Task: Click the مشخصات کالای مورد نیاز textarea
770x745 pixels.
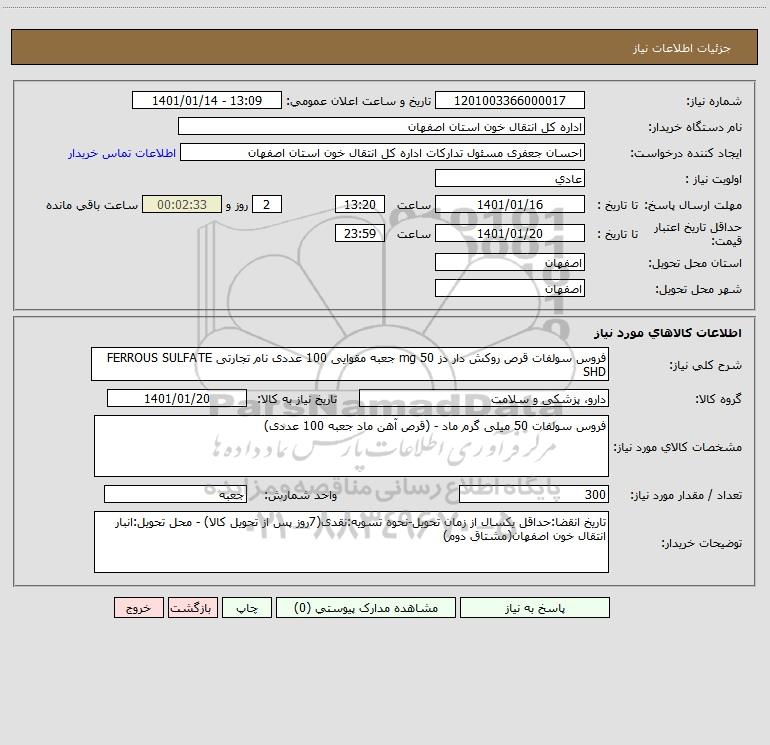Action: click(351, 446)
